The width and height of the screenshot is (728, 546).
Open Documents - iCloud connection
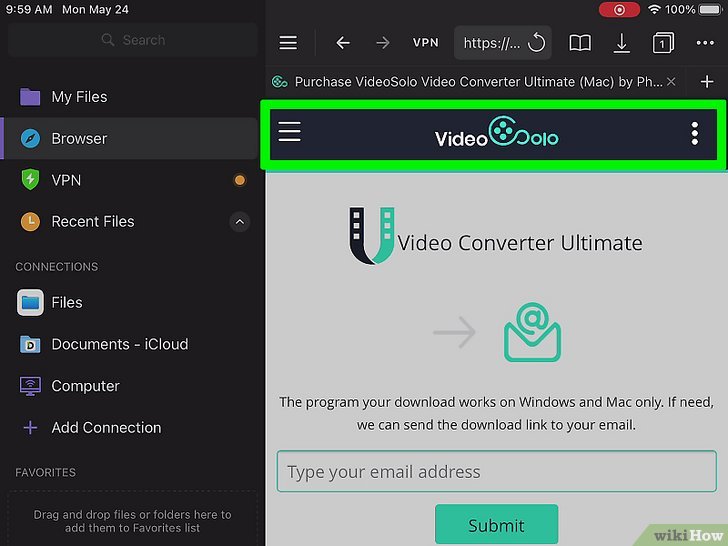coord(130,344)
